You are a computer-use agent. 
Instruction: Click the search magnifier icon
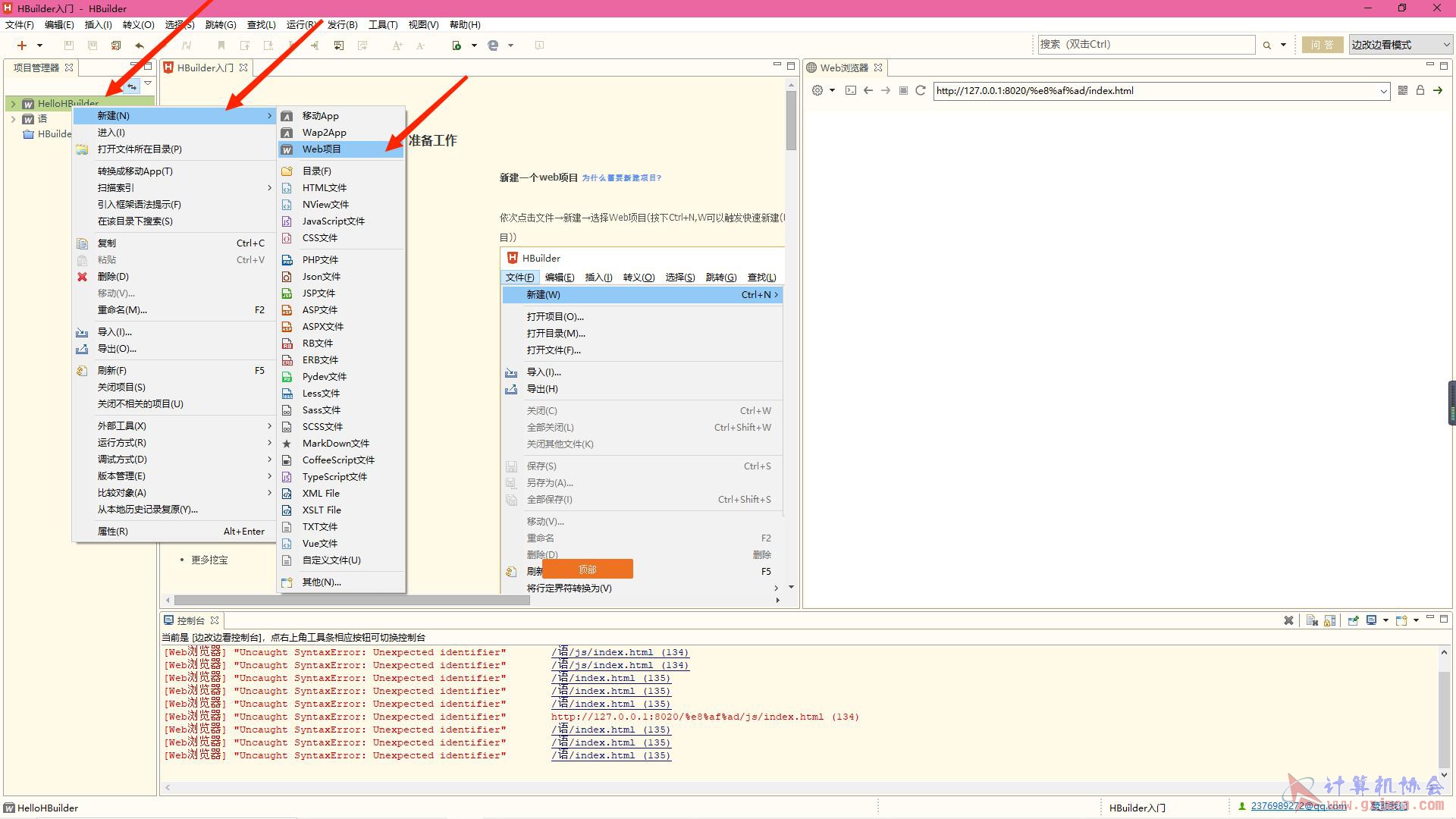pyautogui.click(x=1266, y=45)
